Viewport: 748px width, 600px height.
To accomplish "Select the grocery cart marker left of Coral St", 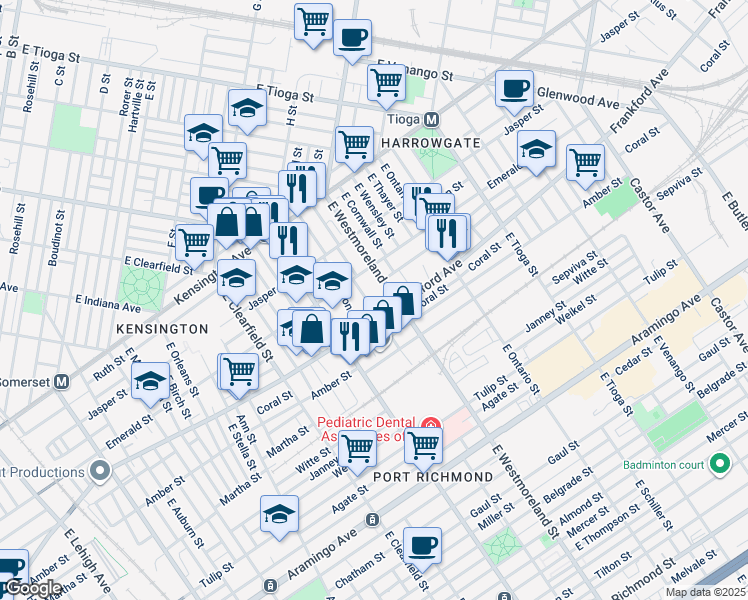I will click(x=240, y=371).
